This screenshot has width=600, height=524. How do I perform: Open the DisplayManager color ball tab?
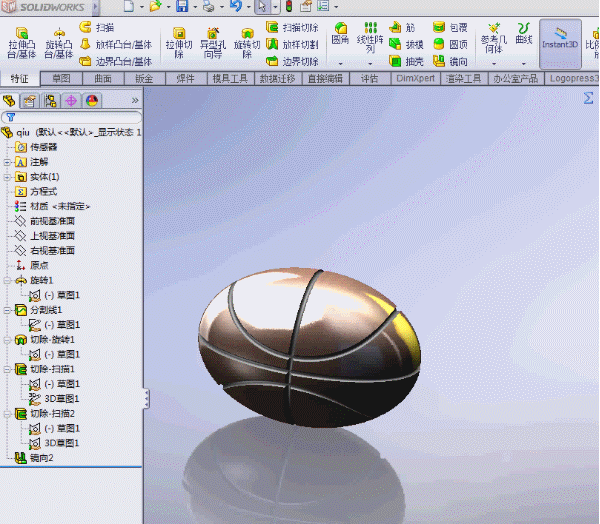(x=92, y=101)
